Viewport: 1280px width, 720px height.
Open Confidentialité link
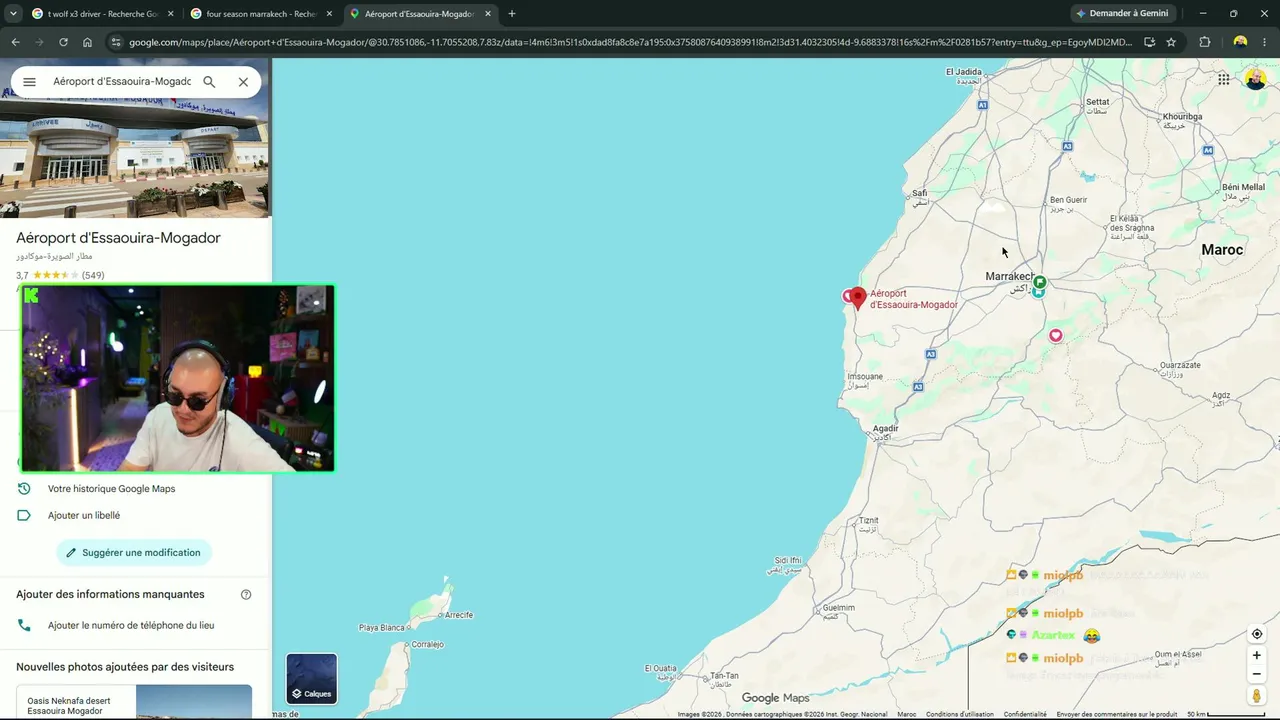coord(1025,714)
